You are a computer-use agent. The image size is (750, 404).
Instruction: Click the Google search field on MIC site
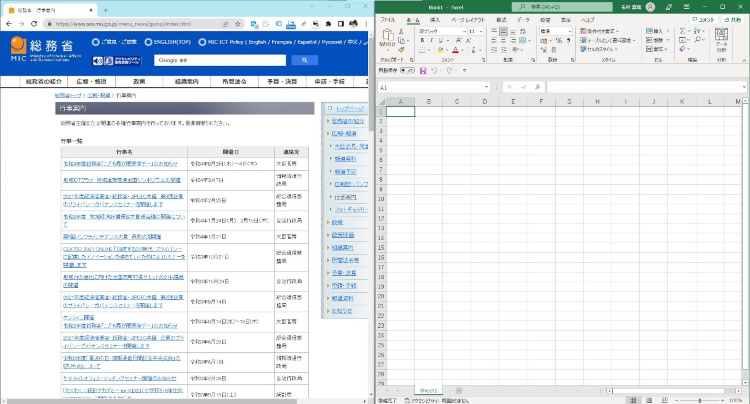point(220,60)
